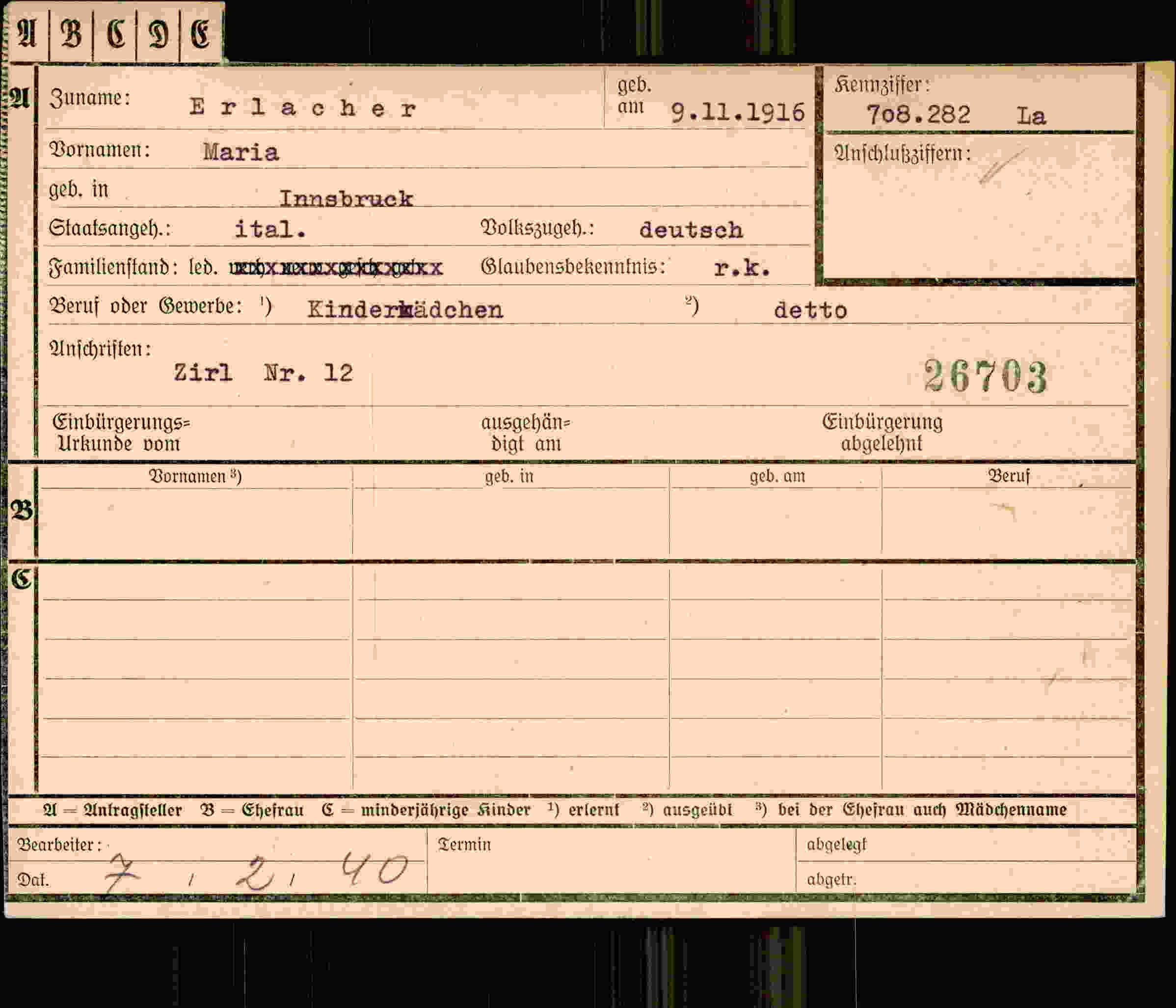
Task: Click the legend text 'A = Antragsteller'
Action: [112, 810]
